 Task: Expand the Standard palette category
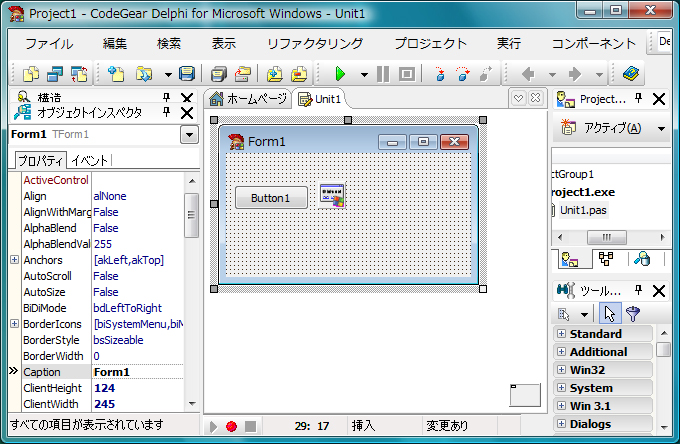tap(561, 333)
